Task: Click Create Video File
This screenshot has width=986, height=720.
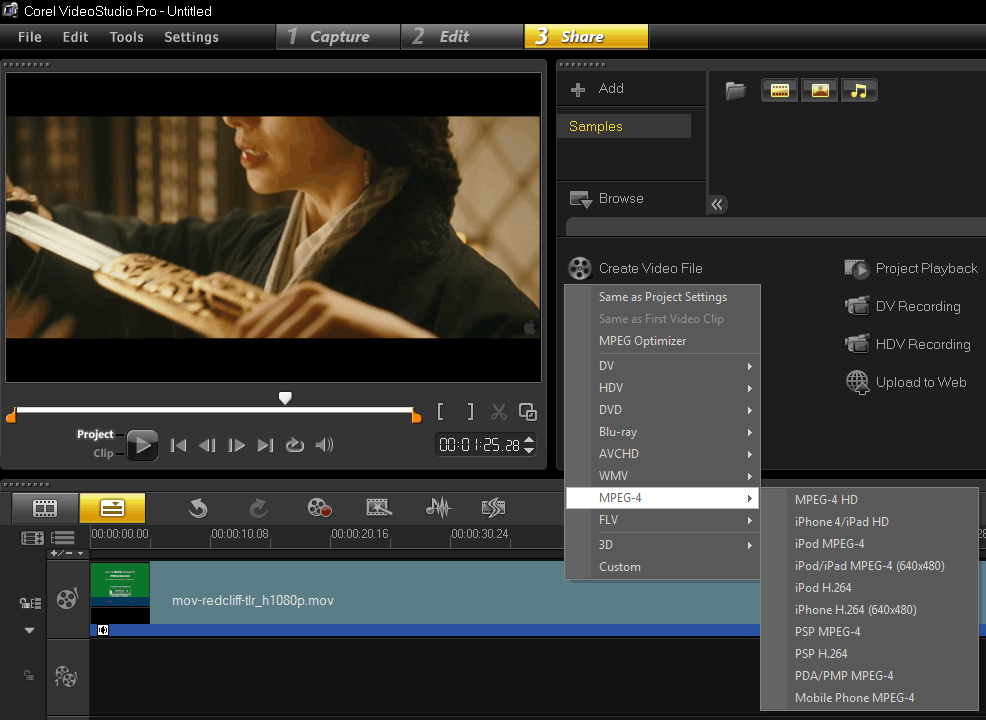Action: (635, 269)
